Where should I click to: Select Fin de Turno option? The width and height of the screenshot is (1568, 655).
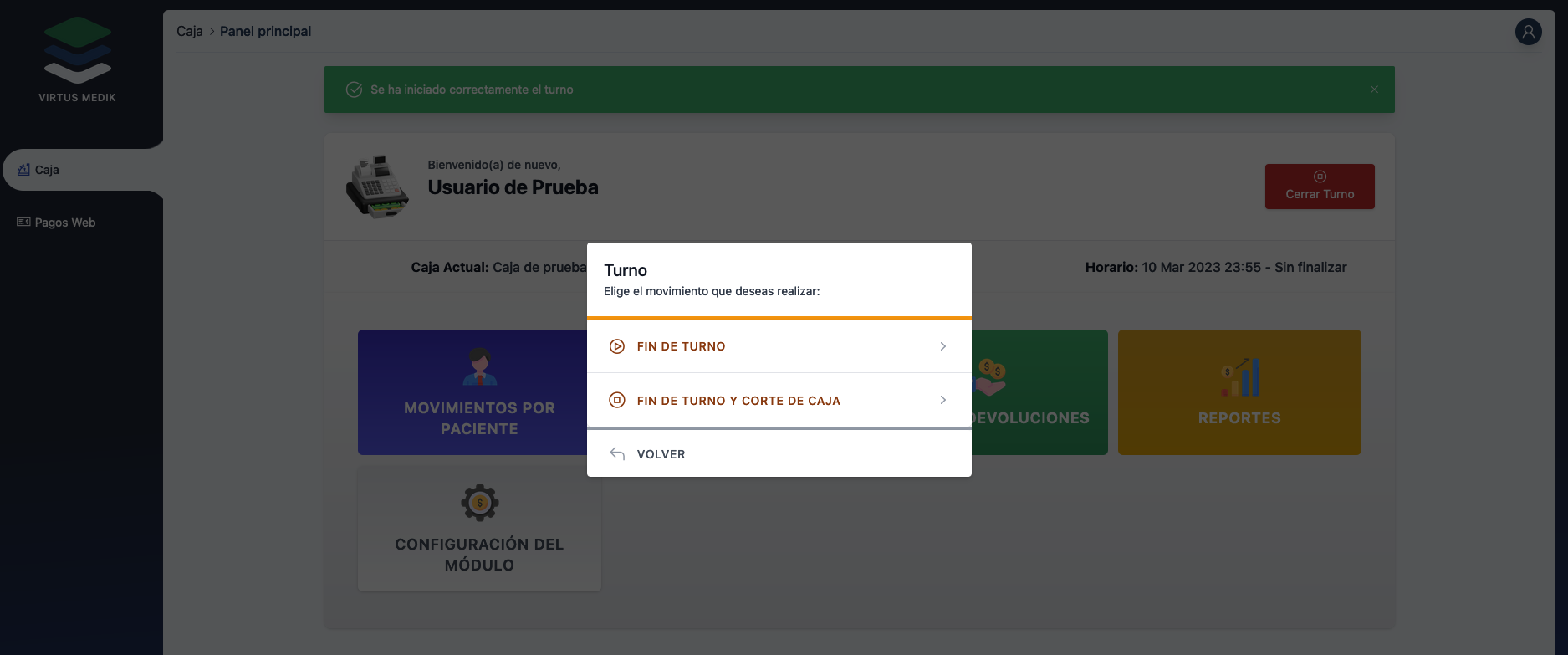click(x=681, y=346)
